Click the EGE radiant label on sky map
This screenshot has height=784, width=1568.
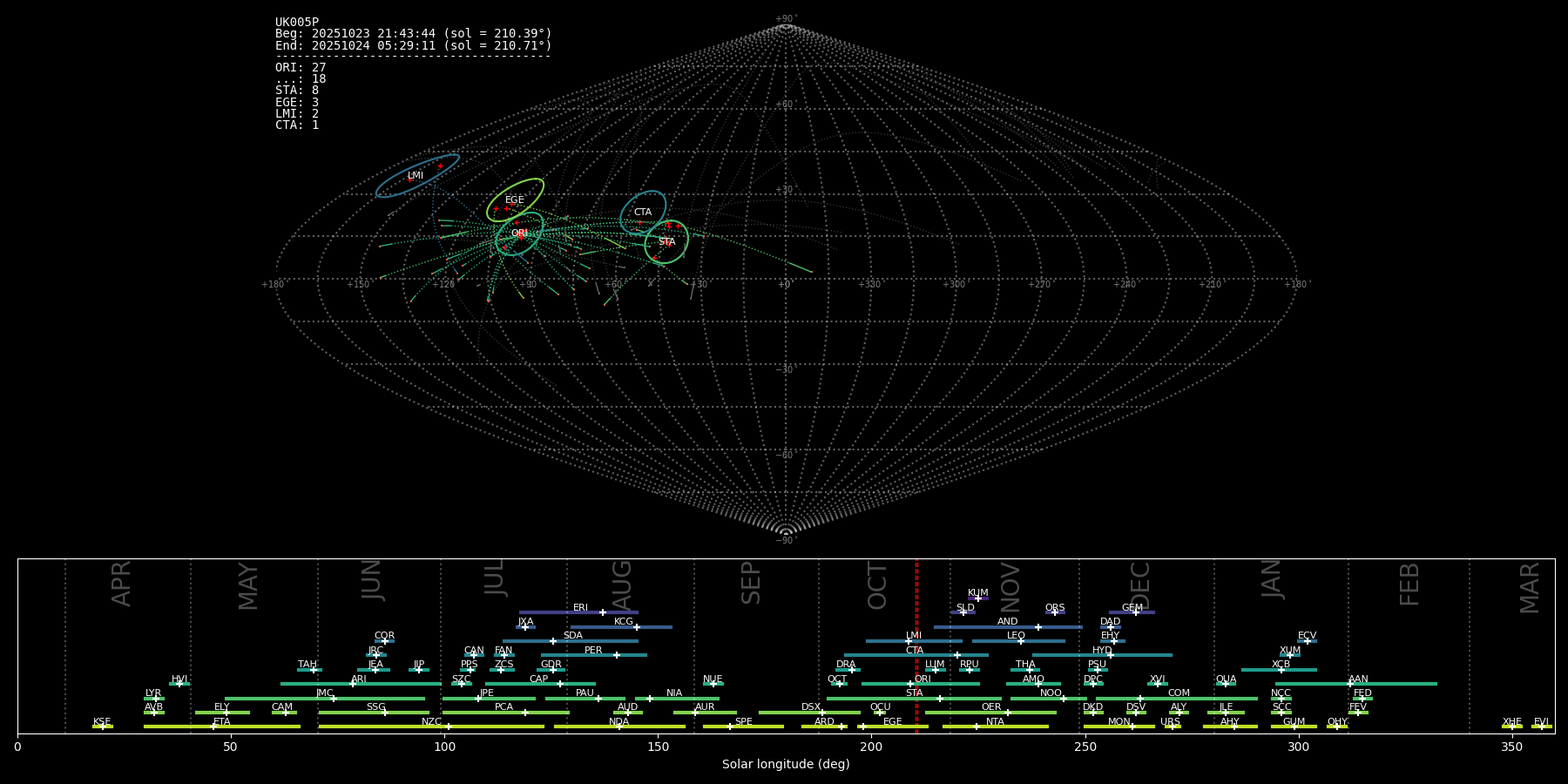point(515,200)
